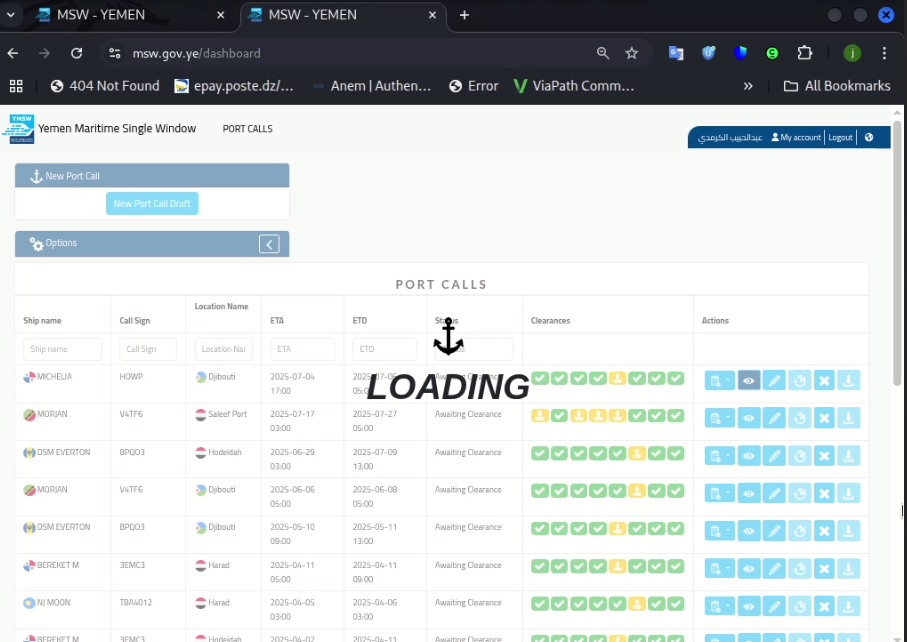Toggle the eye view icon for BEREKET M at Harad
This screenshot has height=642, width=907.
[749, 569]
